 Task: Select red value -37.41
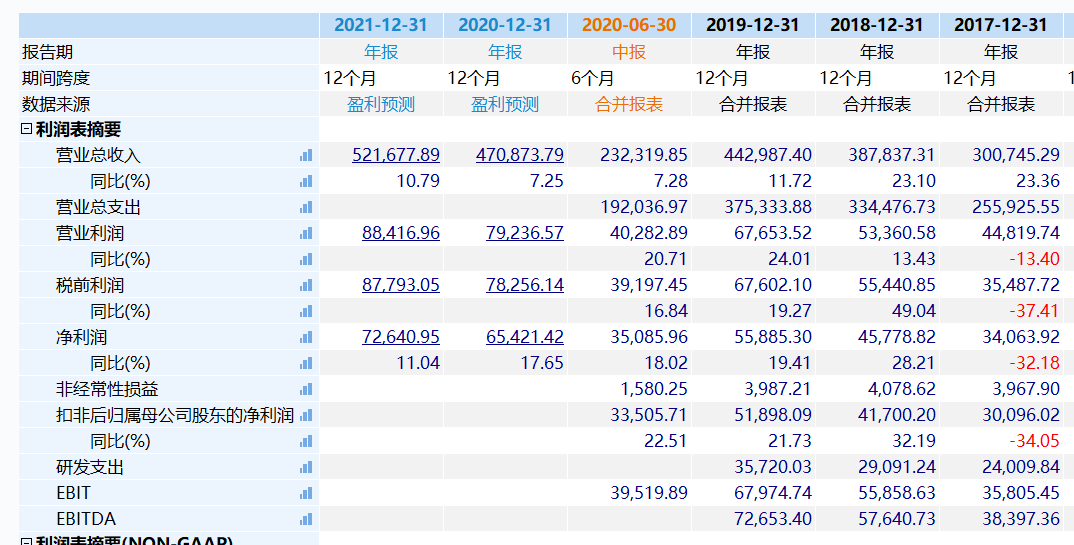(1034, 311)
